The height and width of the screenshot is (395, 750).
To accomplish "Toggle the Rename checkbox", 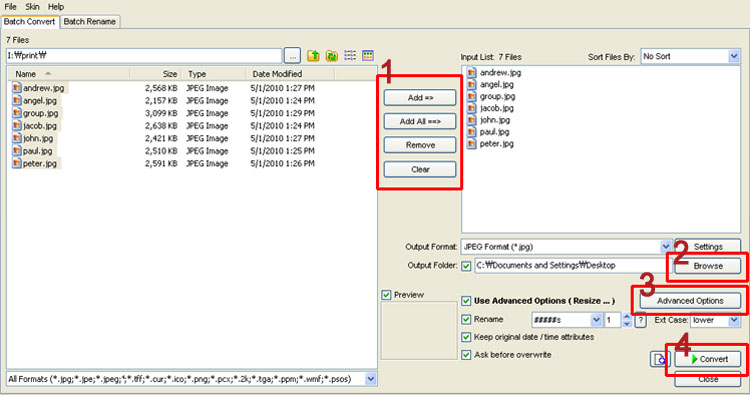I will pyautogui.click(x=466, y=319).
